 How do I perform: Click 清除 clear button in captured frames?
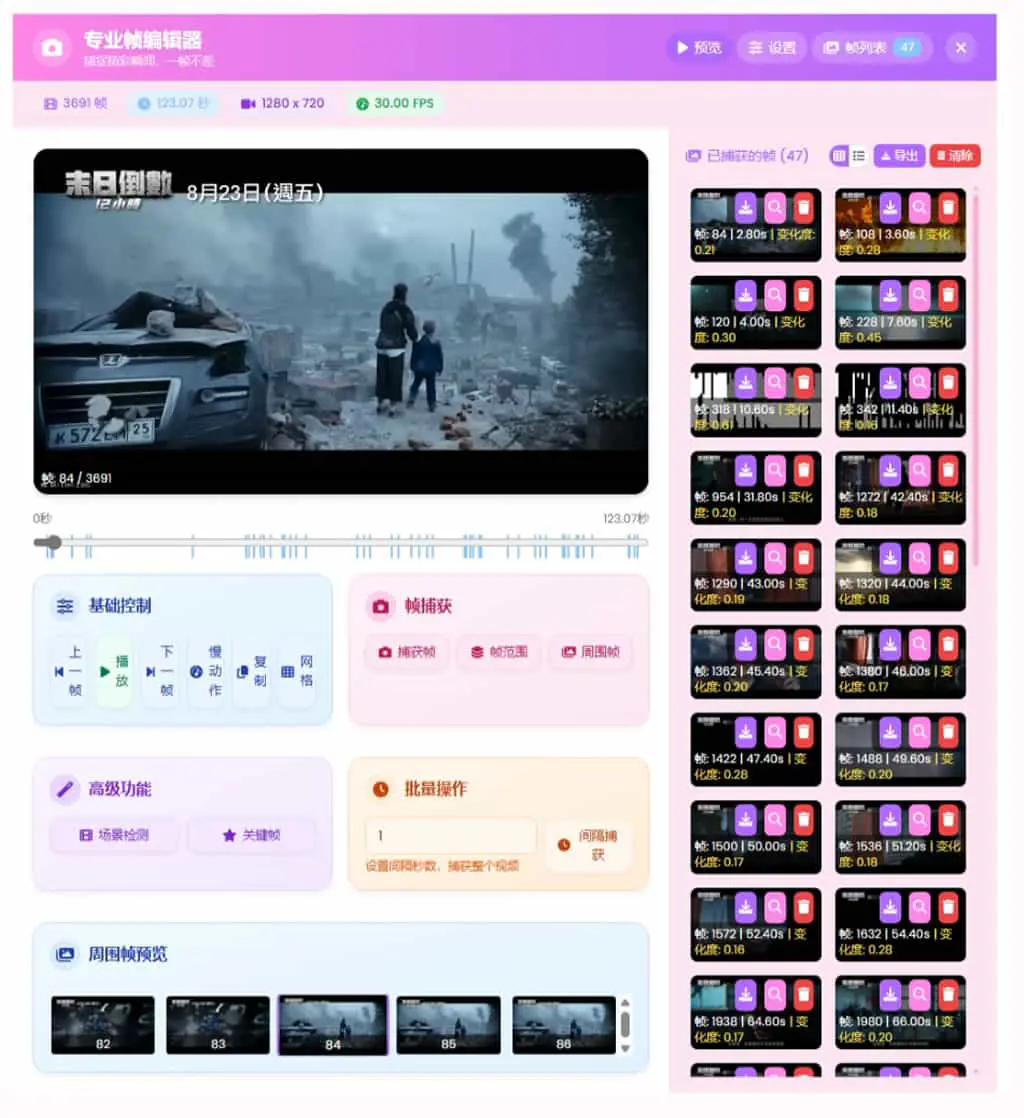click(955, 155)
